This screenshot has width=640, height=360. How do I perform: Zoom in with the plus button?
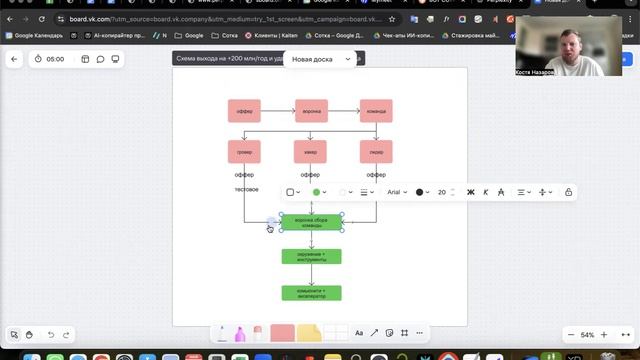604,335
